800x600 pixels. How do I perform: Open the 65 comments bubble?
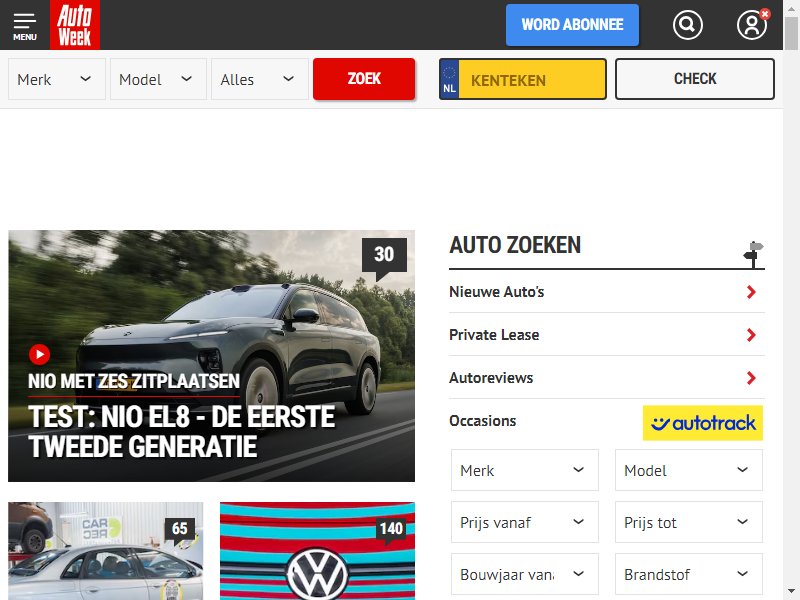coord(180,530)
